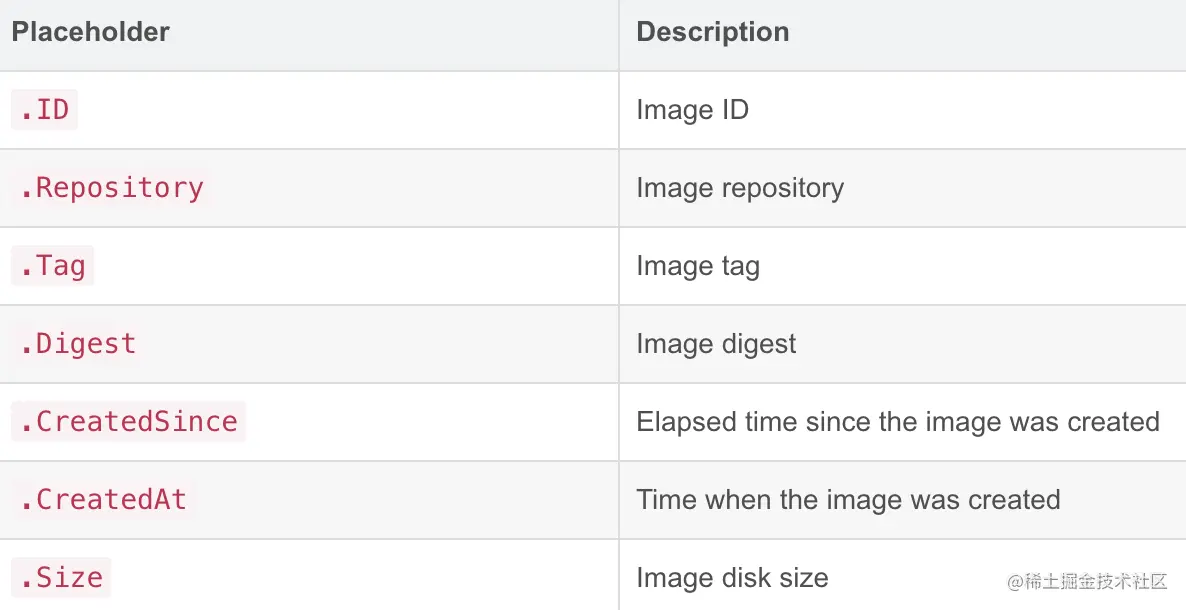Click the 'Image digest' description text
This screenshot has width=1186, height=610.
pos(716,344)
